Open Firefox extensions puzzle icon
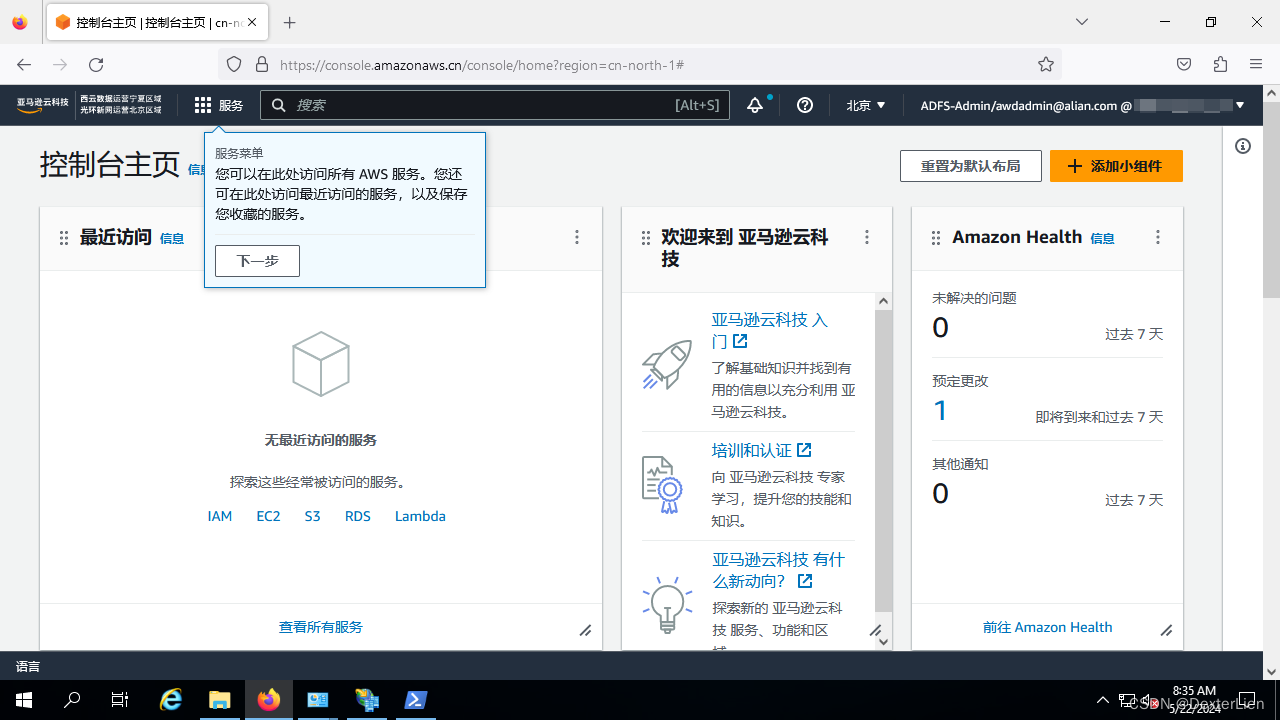Image resolution: width=1280 pixels, height=720 pixels. point(1220,64)
